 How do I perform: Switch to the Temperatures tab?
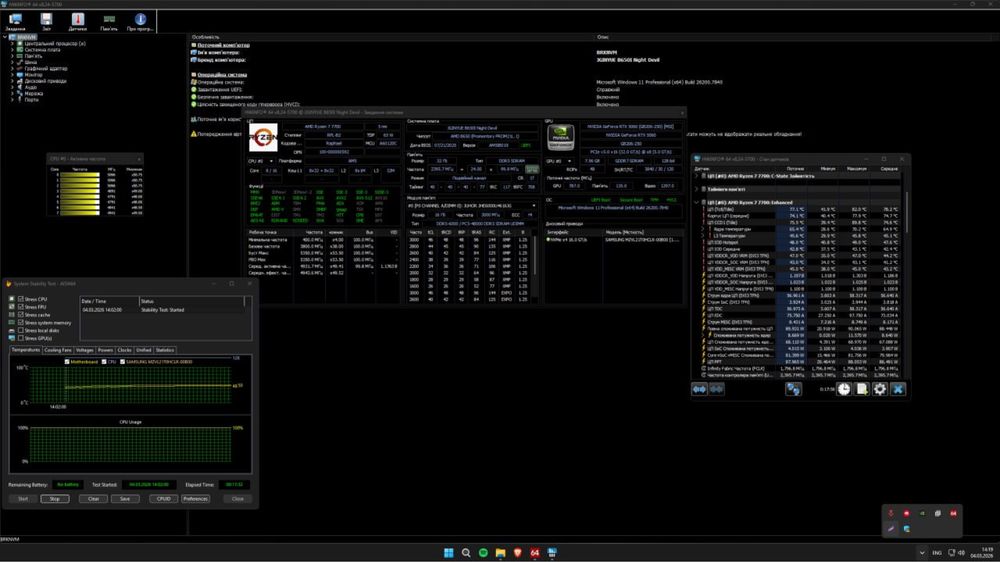(26, 350)
